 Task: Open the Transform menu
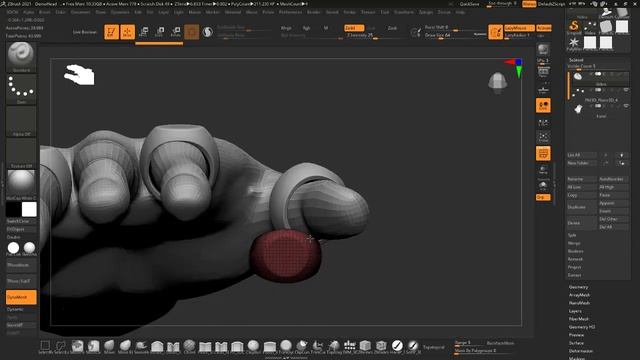[x=404, y=12]
